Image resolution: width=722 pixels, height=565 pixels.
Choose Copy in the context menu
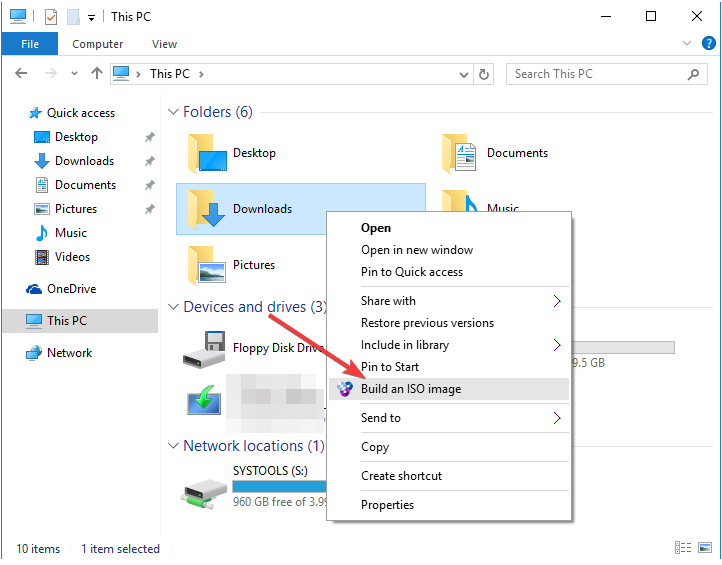(x=375, y=447)
